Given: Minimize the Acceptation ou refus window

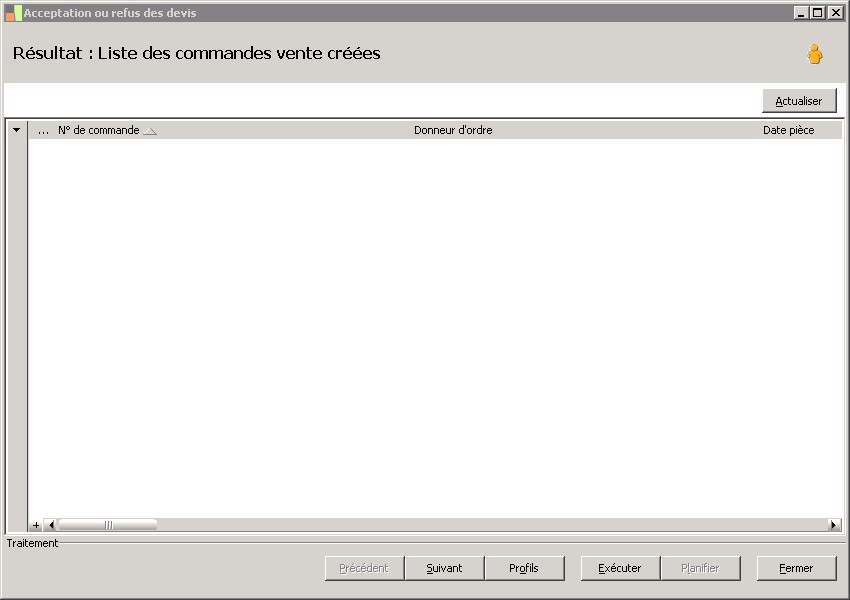Looking at the screenshot, I should [x=801, y=12].
